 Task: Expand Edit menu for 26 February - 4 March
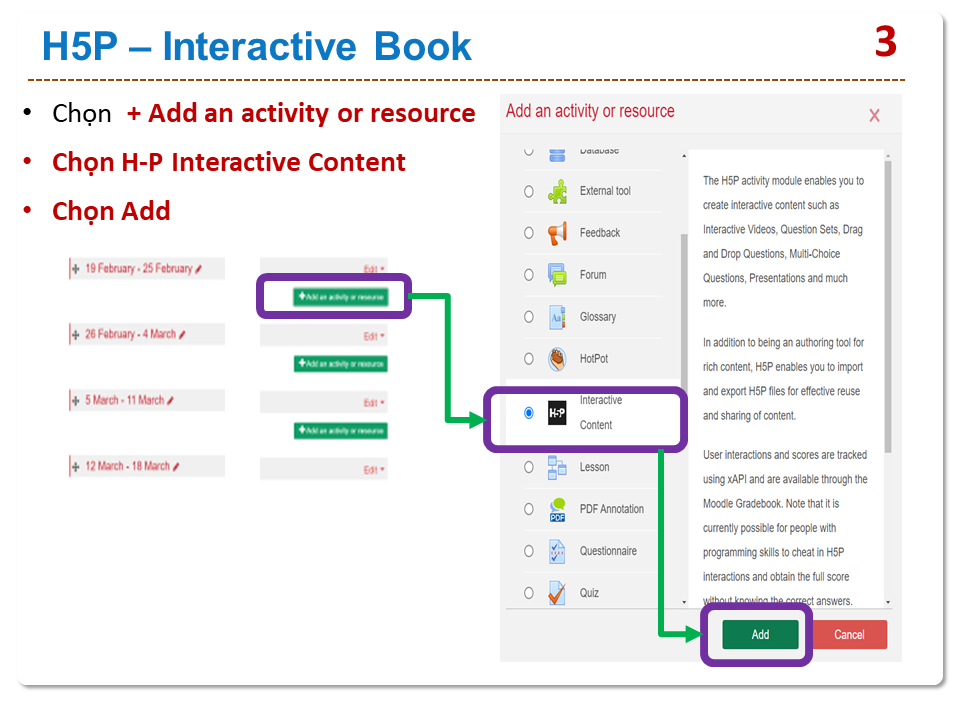click(x=373, y=336)
